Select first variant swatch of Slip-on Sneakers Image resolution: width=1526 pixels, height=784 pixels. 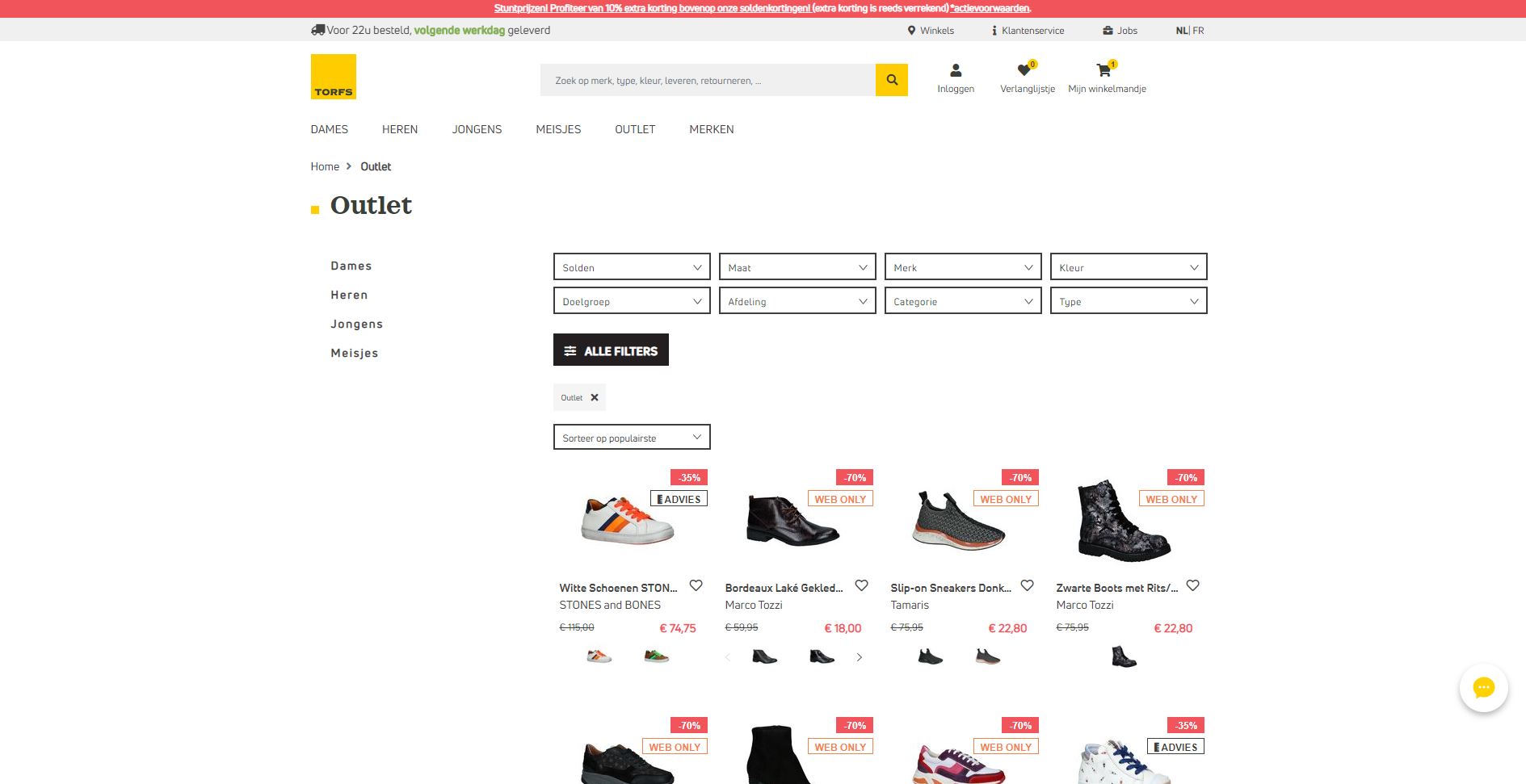coord(931,656)
